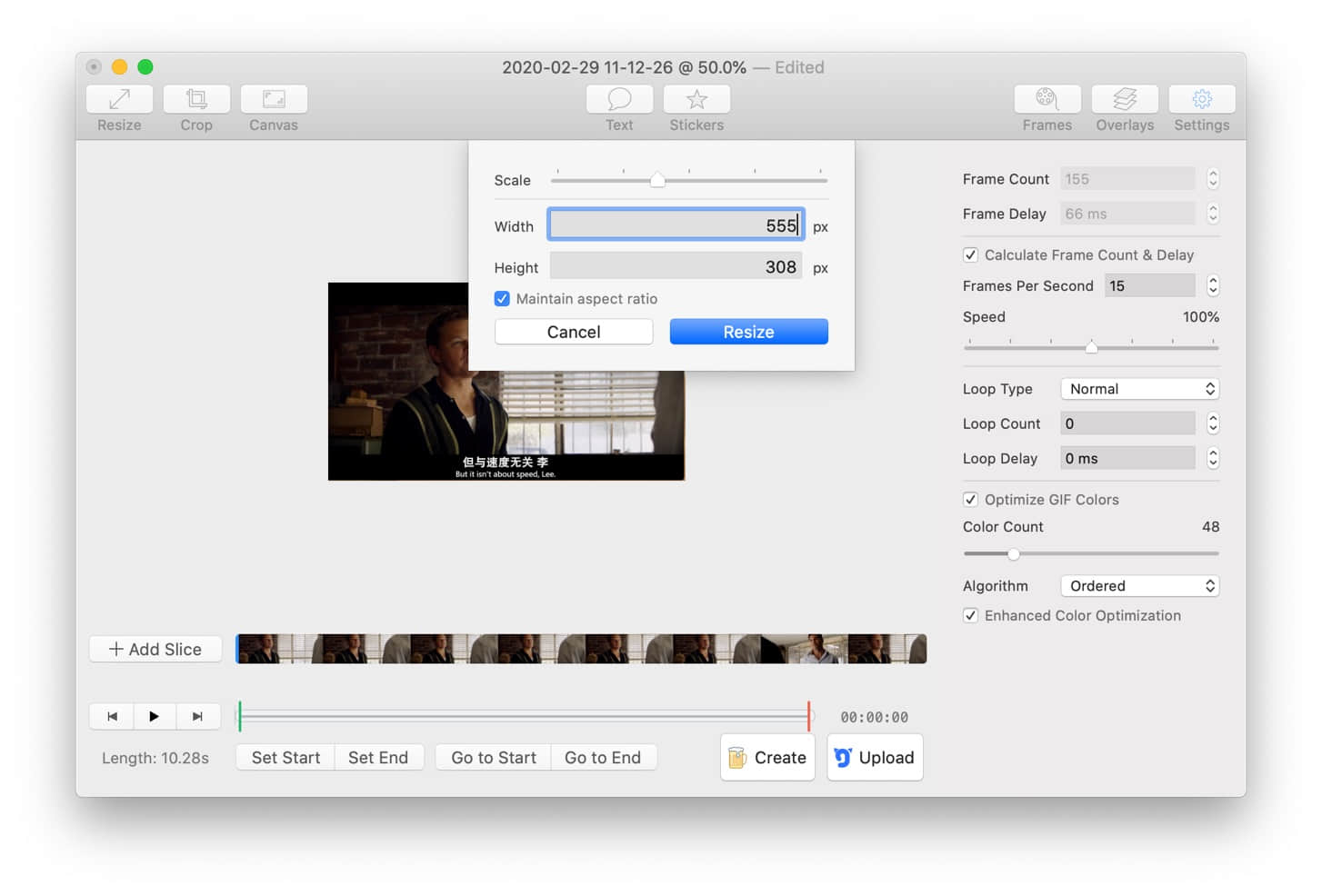1322x896 pixels.
Task: Uncheck Maintain aspect ratio
Action: coord(502,299)
